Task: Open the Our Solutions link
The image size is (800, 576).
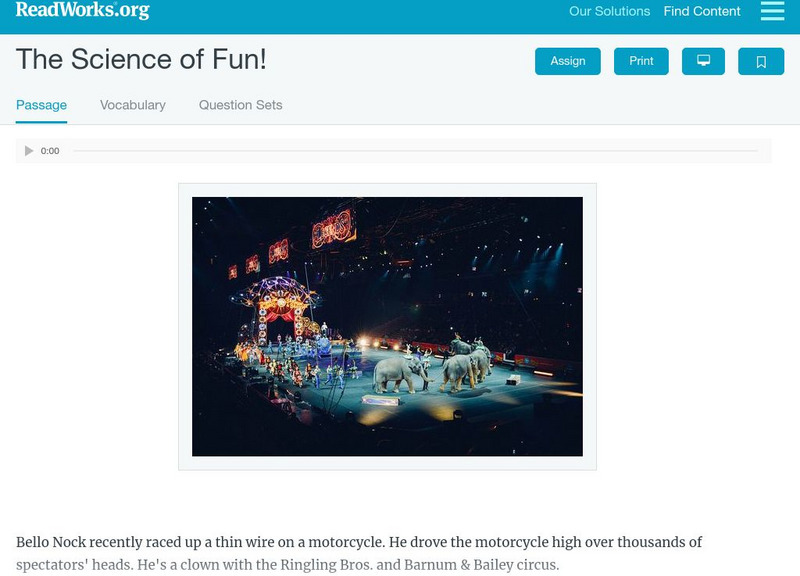Action: point(609,12)
